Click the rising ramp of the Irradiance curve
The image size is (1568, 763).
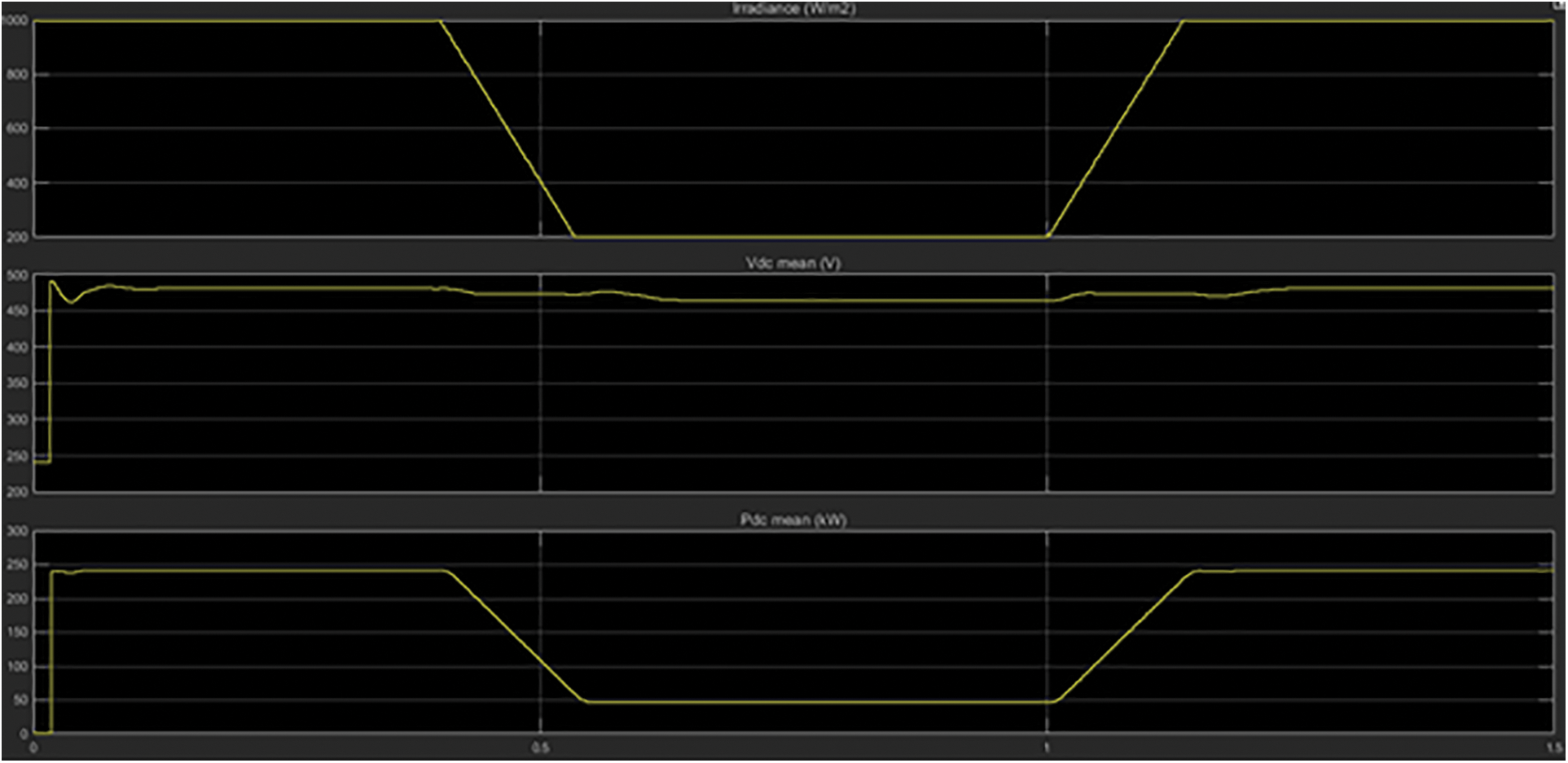pyautogui.click(x=1114, y=129)
